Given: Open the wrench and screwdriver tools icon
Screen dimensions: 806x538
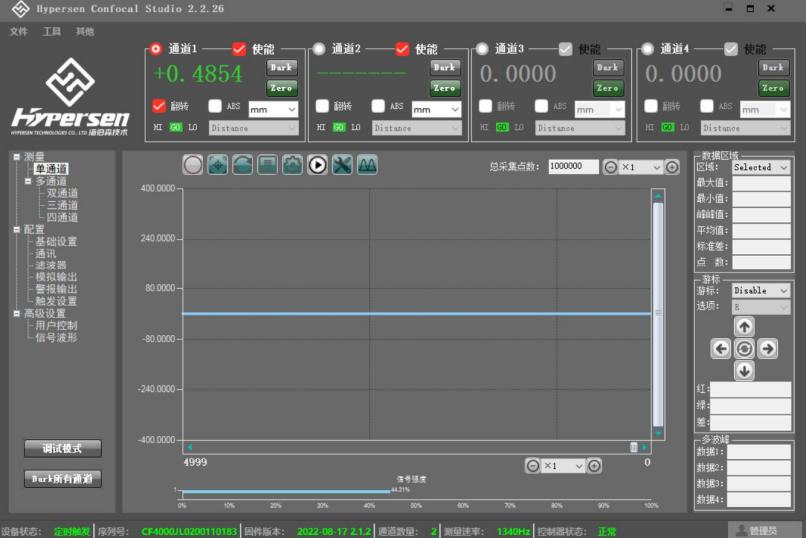Looking at the screenshot, I should (x=342, y=165).
